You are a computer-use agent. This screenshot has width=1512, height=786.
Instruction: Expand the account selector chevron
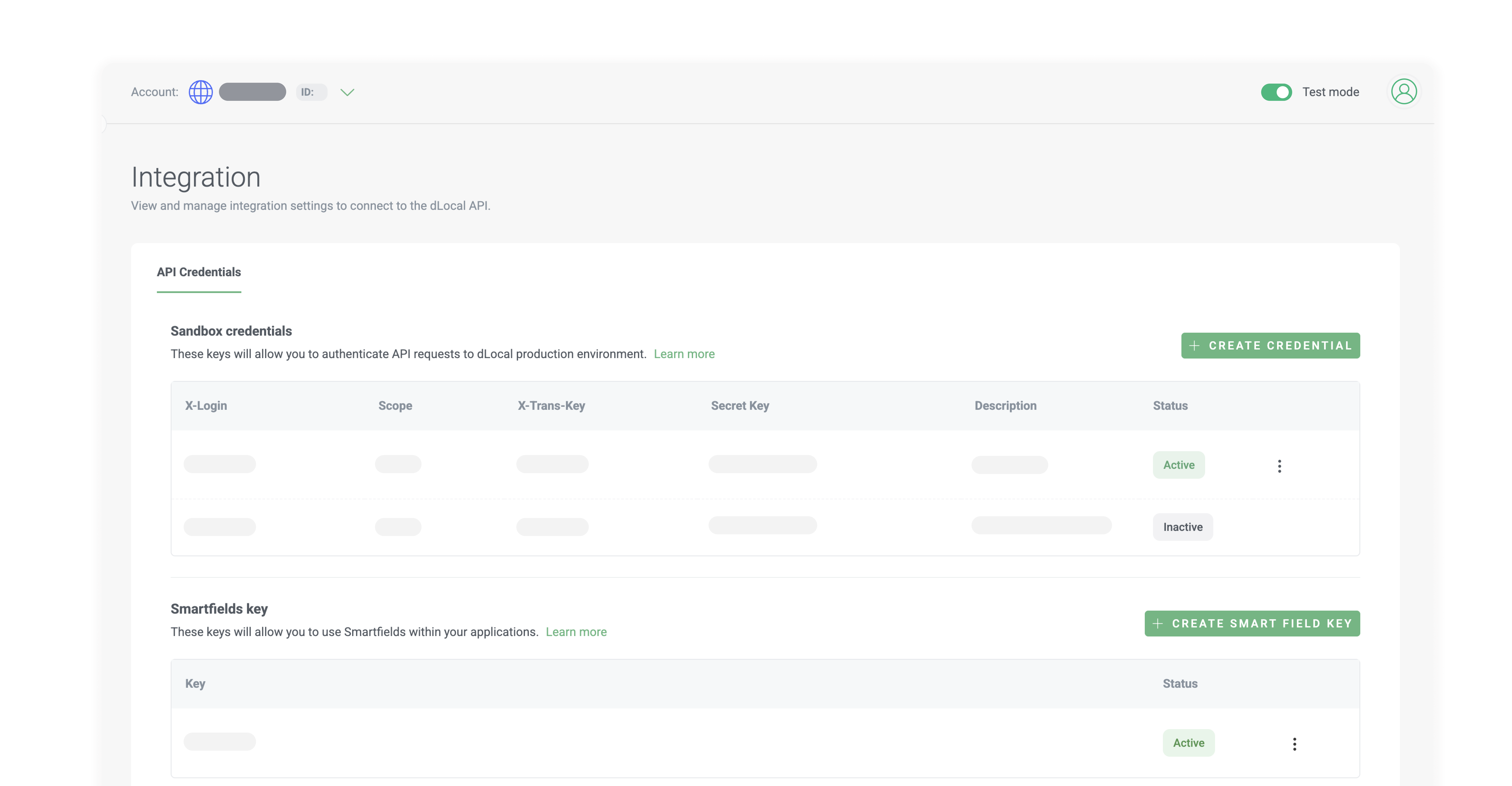(x=347, y=92)
